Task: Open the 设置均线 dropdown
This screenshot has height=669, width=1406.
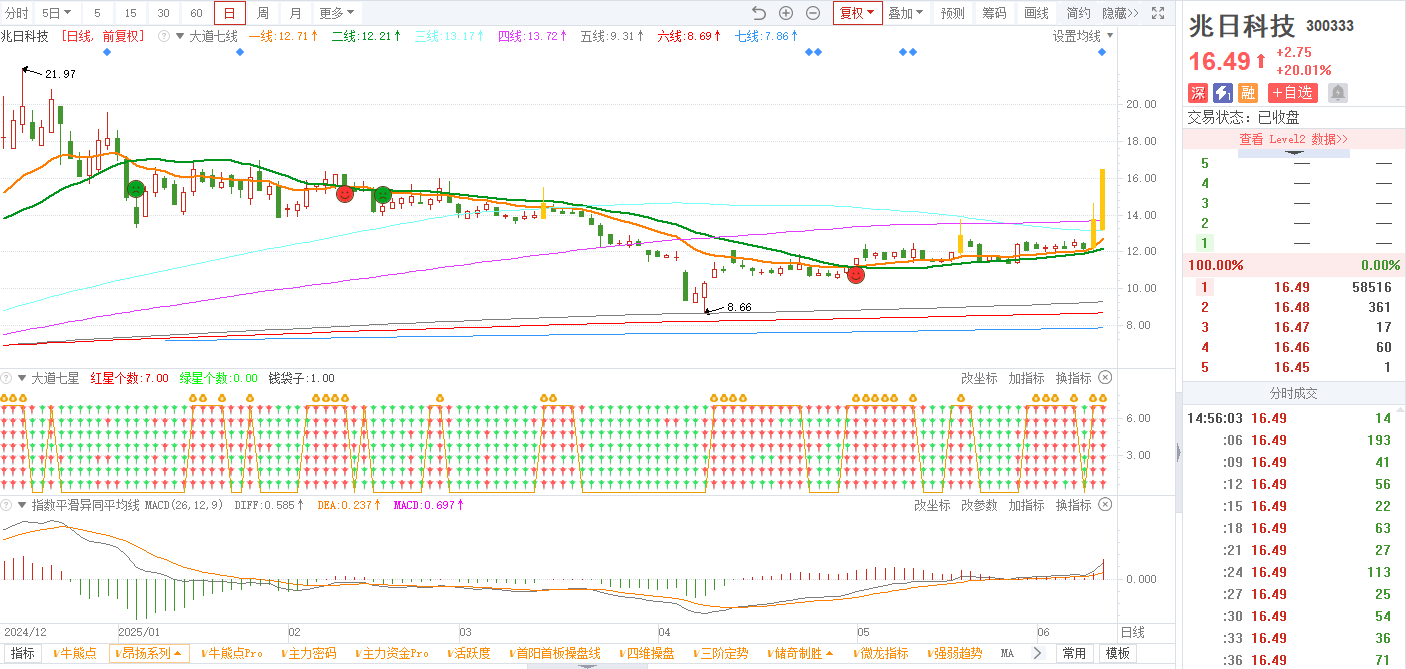Action: click(x=1082, y=36)
